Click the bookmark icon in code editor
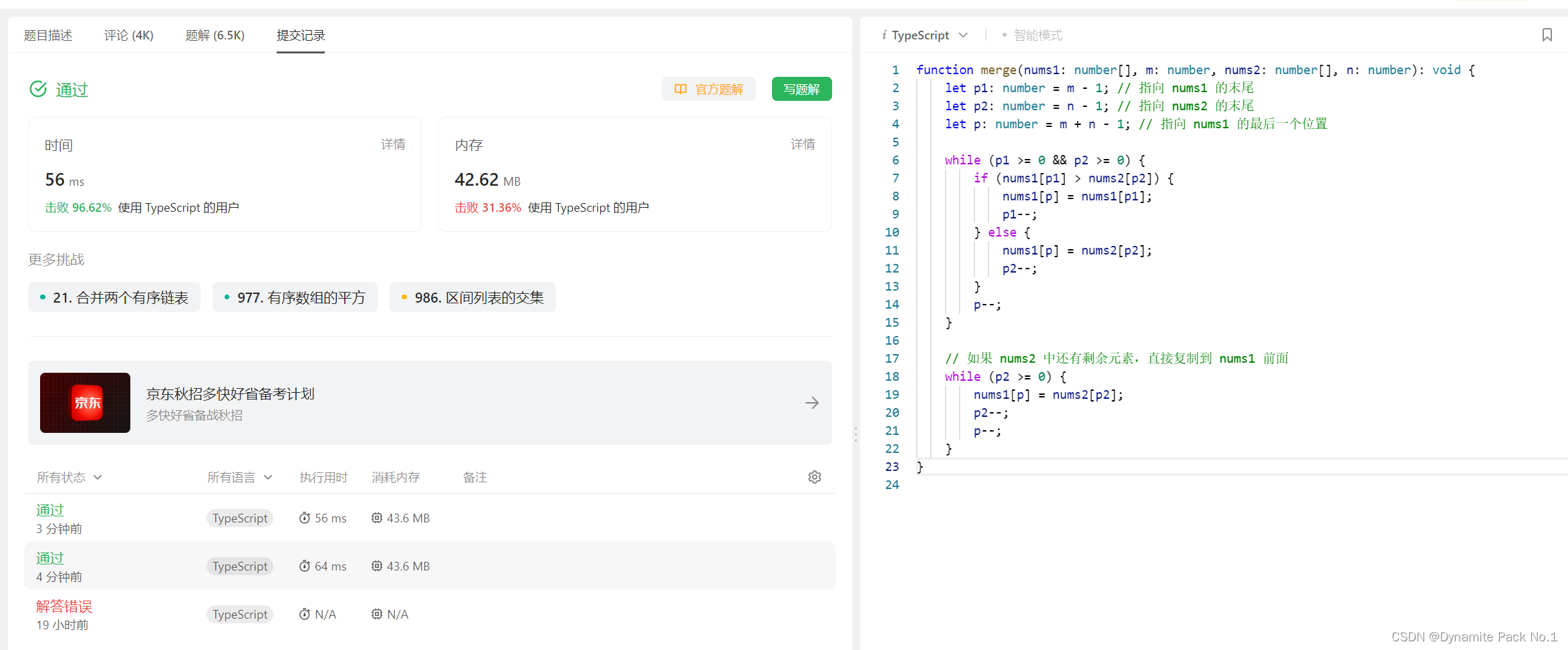The image size is (1568, 650). 1547,35
